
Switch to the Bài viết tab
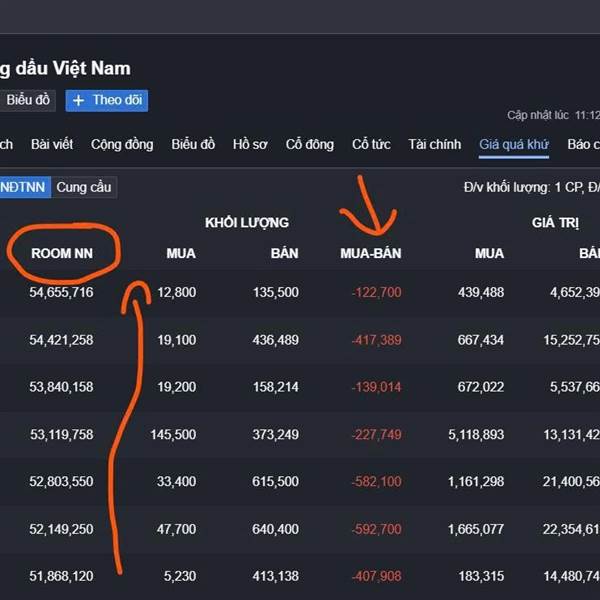click(52, 144)
